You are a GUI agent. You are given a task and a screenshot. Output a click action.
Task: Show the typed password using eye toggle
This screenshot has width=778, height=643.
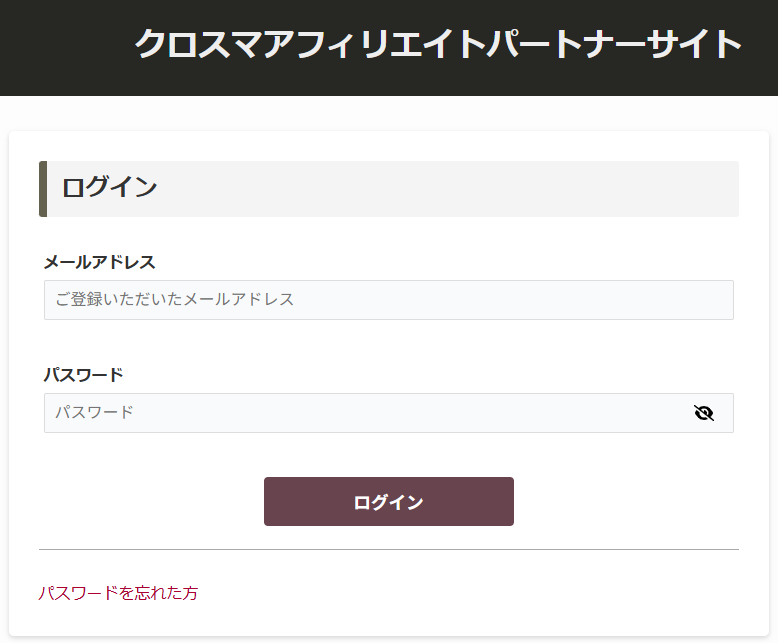[x=704, y=413]
